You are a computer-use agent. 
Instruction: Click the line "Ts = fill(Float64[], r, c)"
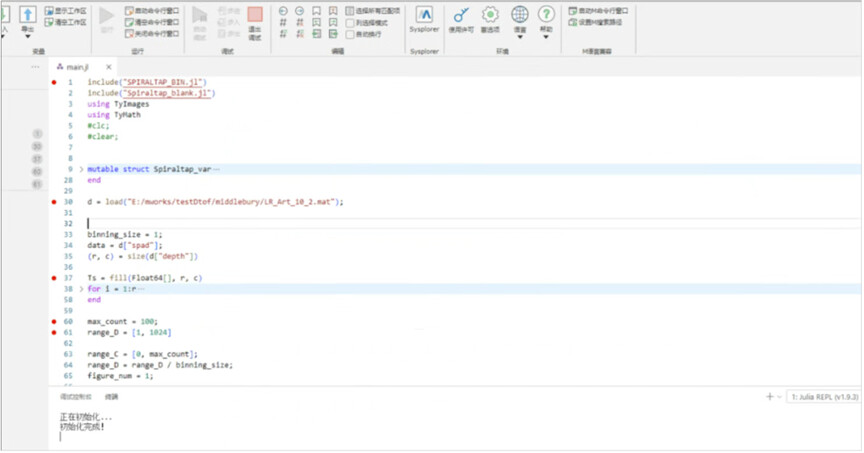click(x=144, y=278)
